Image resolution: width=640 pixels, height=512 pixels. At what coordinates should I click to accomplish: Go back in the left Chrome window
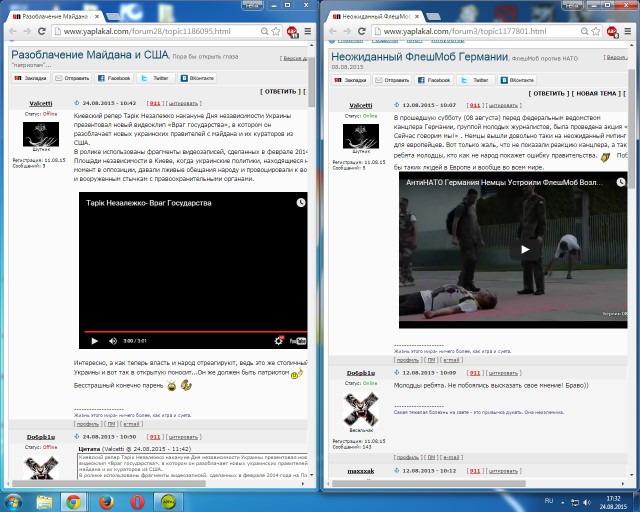point(13,31)
